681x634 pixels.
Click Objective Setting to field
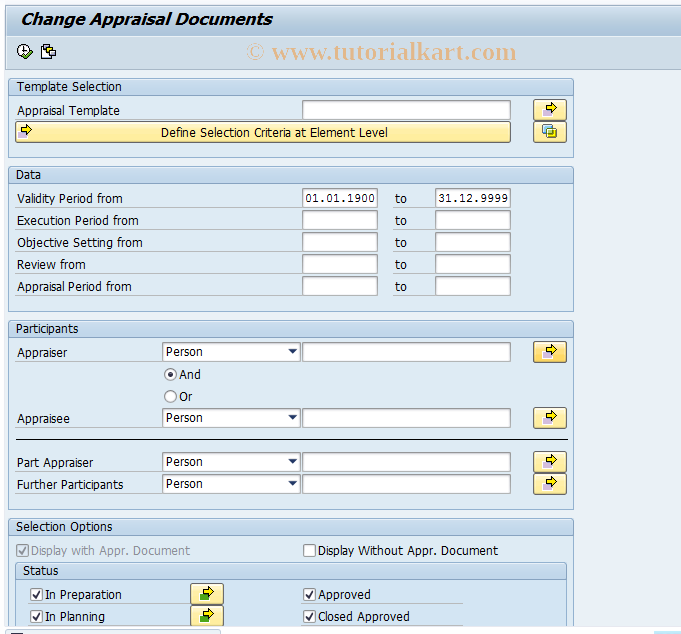[473, 242]
